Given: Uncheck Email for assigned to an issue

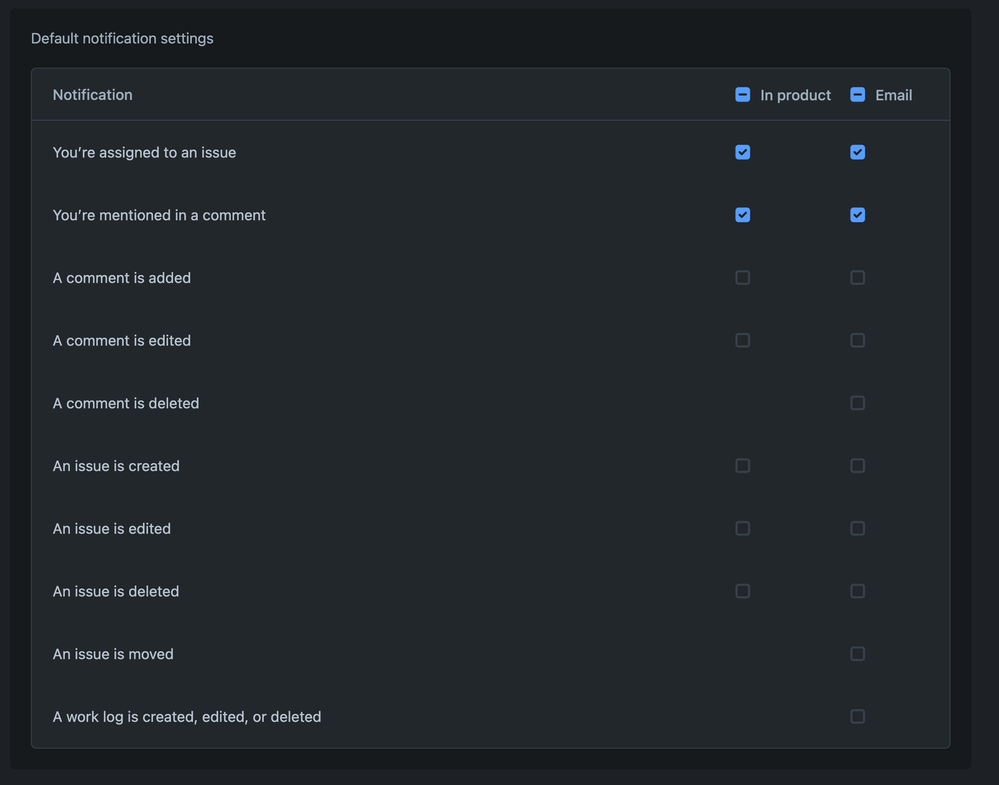Looking at the screenshot, I should point(857,152).
